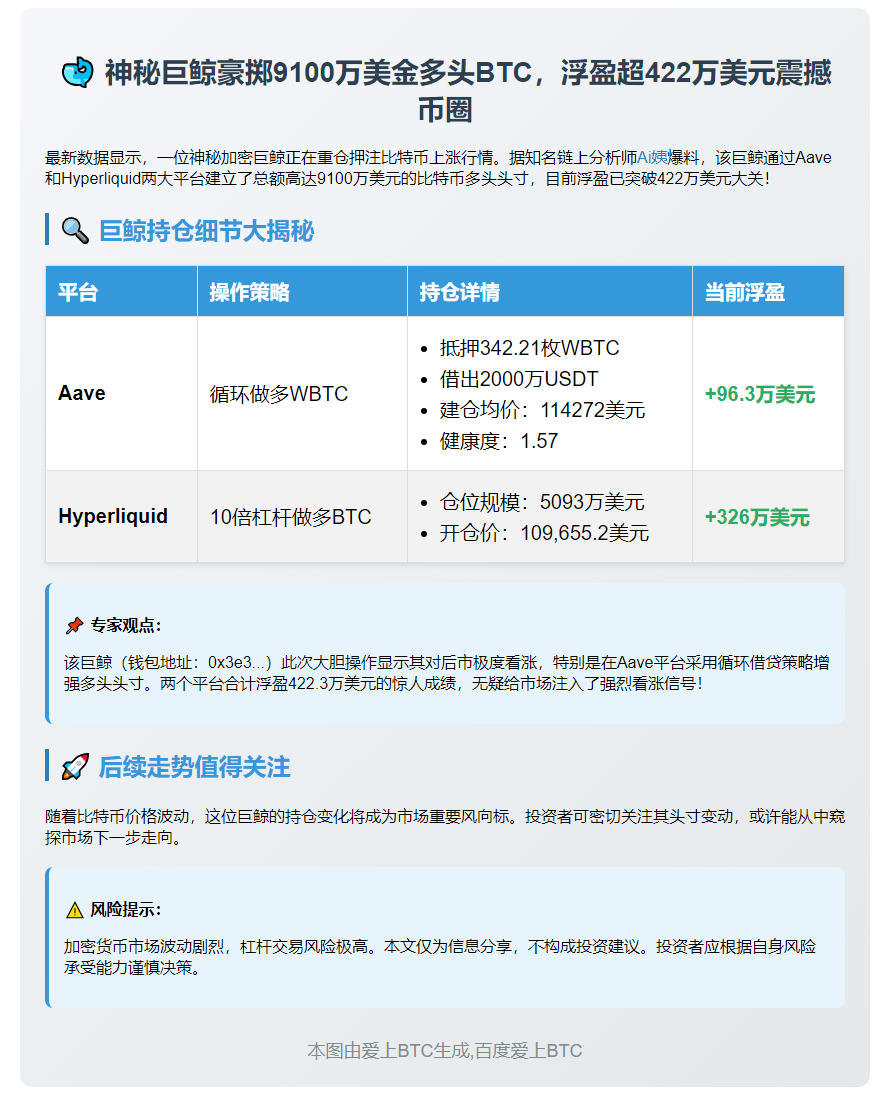Click the +96.3万美元 profit value

[x=759, y=394]
